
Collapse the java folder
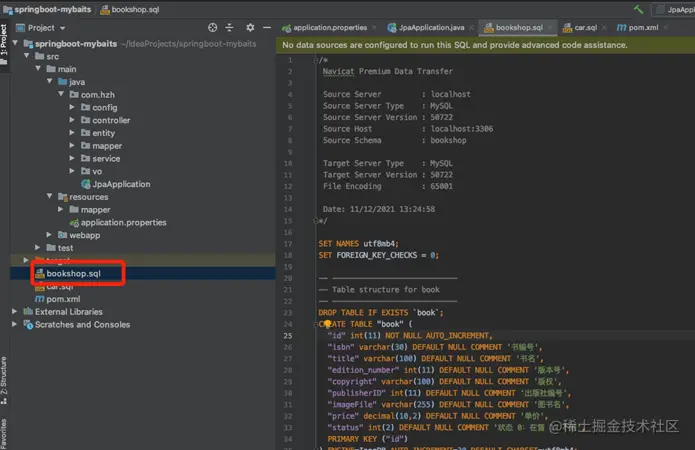pyautogui.click(x=50, y=82)
